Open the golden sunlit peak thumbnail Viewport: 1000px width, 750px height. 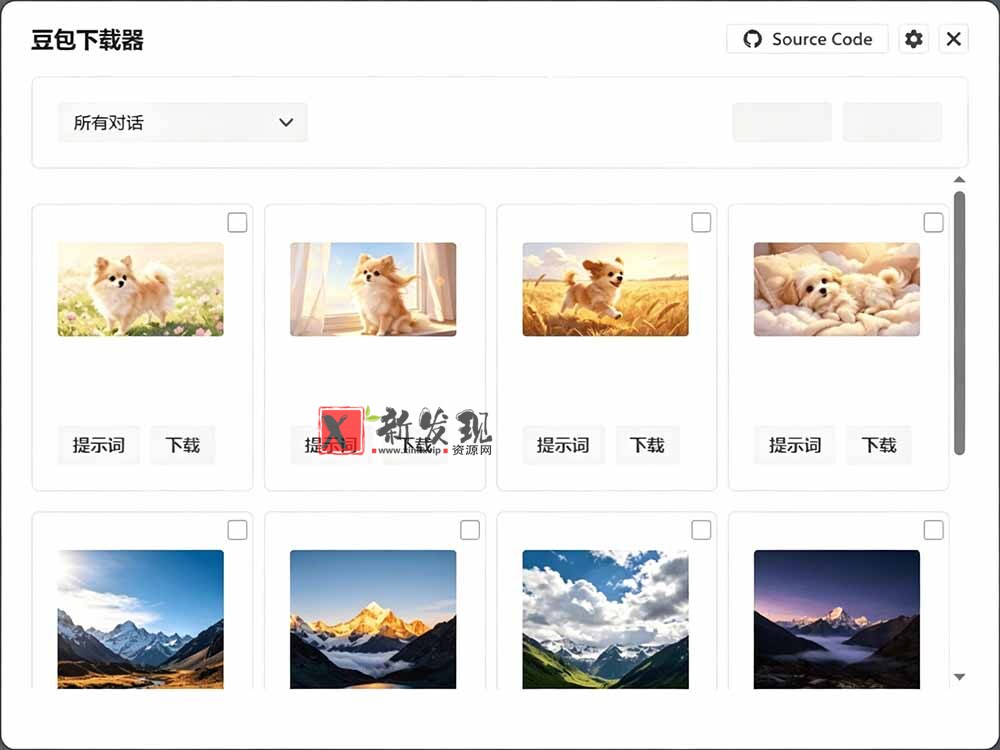coord(373,619)
